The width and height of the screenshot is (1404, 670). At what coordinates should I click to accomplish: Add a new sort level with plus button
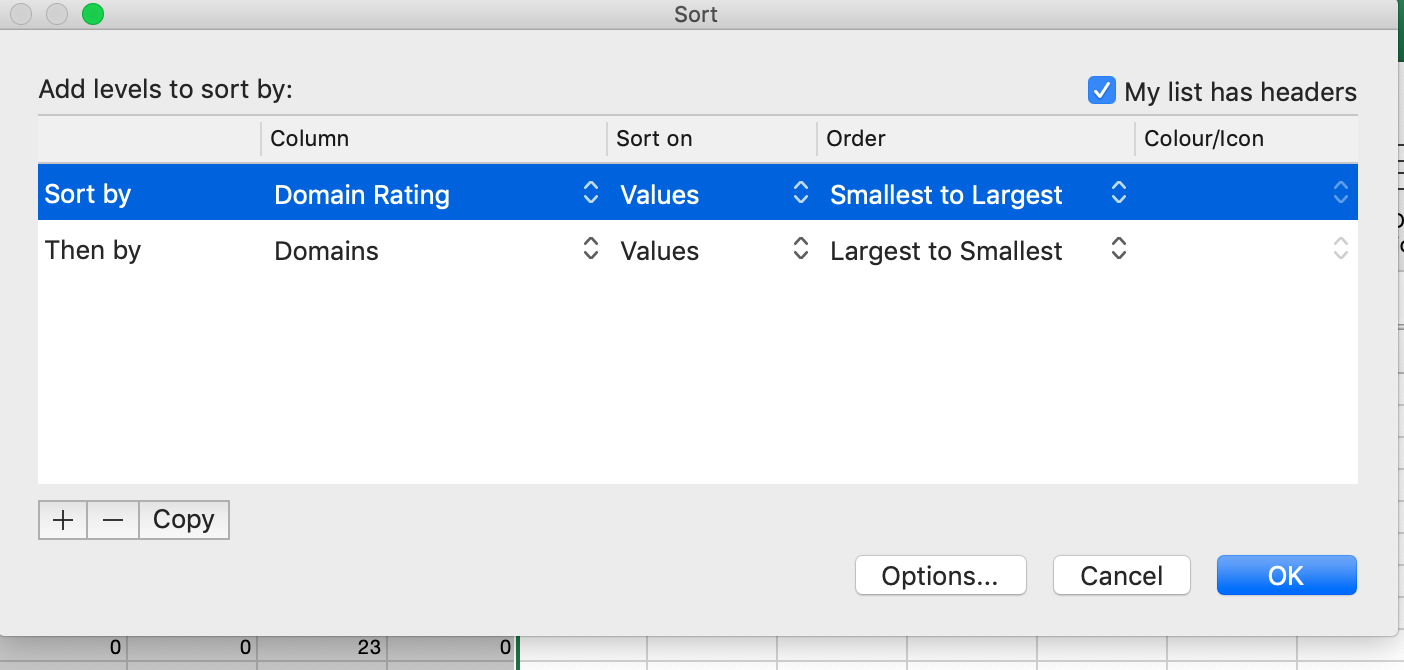click(63, 520)
